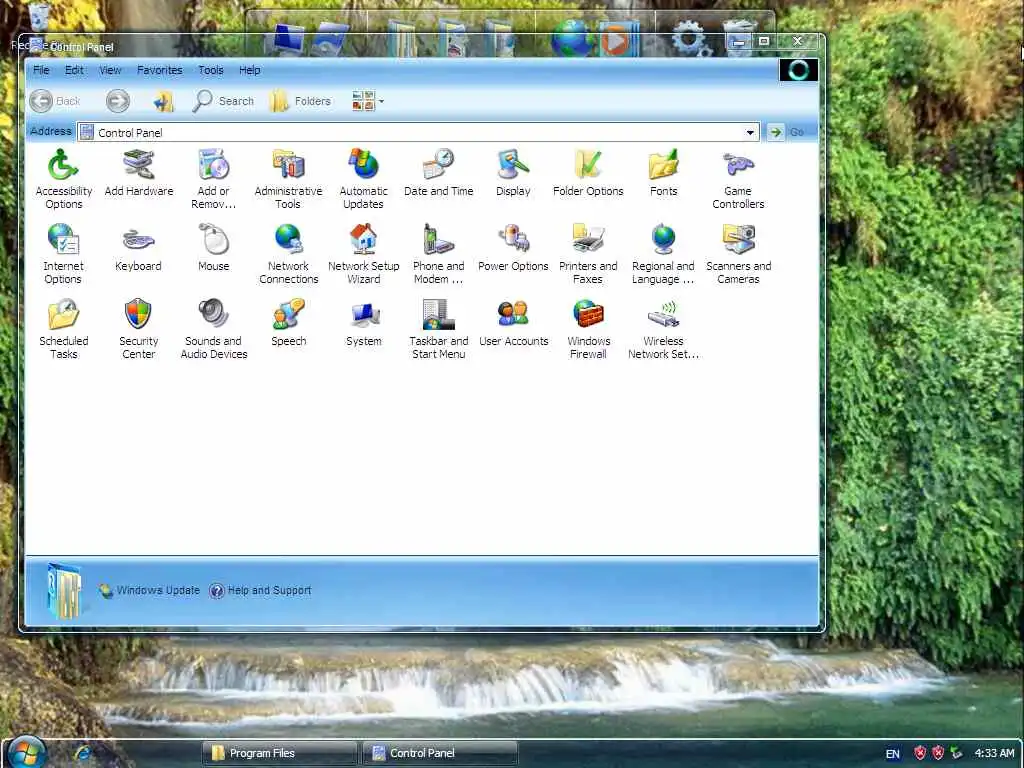Screen dimensions: 1024x768
Task: Click the Back toolbar button
Action: [55, 101]
